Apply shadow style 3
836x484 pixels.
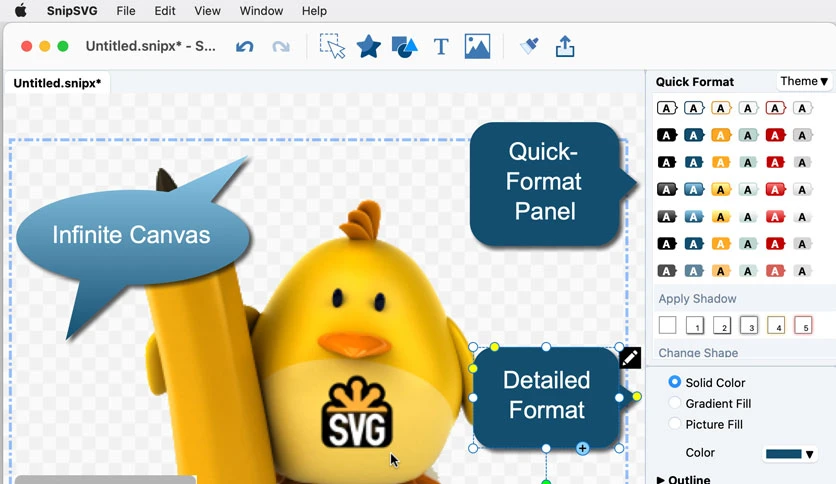[749, 325]
